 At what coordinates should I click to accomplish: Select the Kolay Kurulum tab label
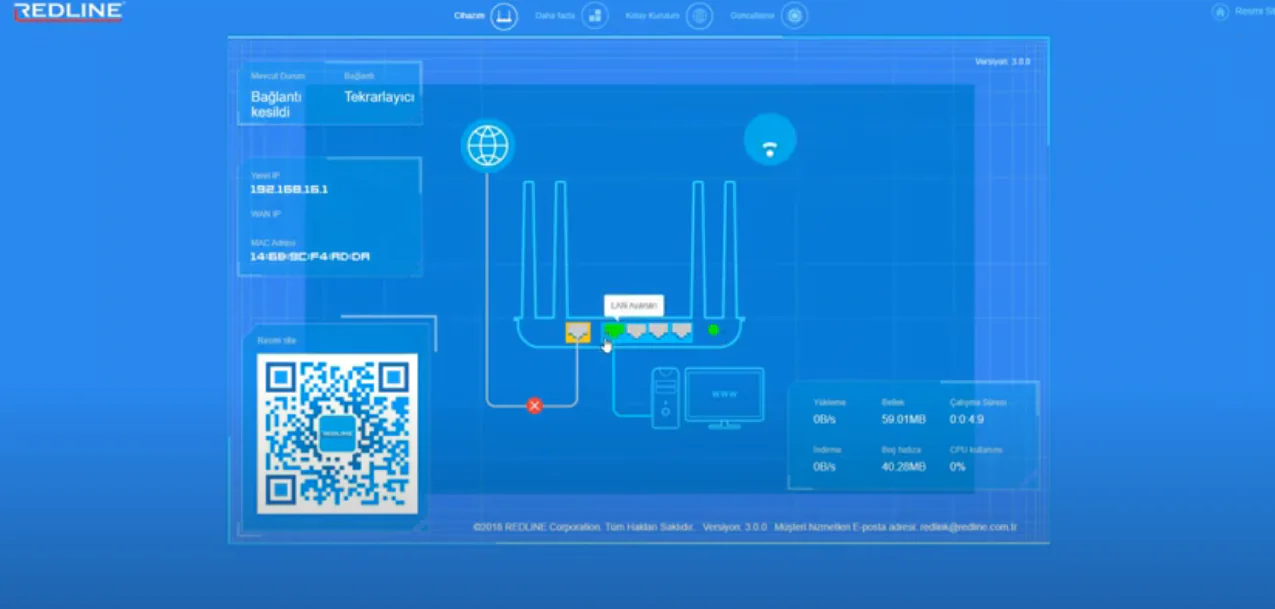pos(652,16)
